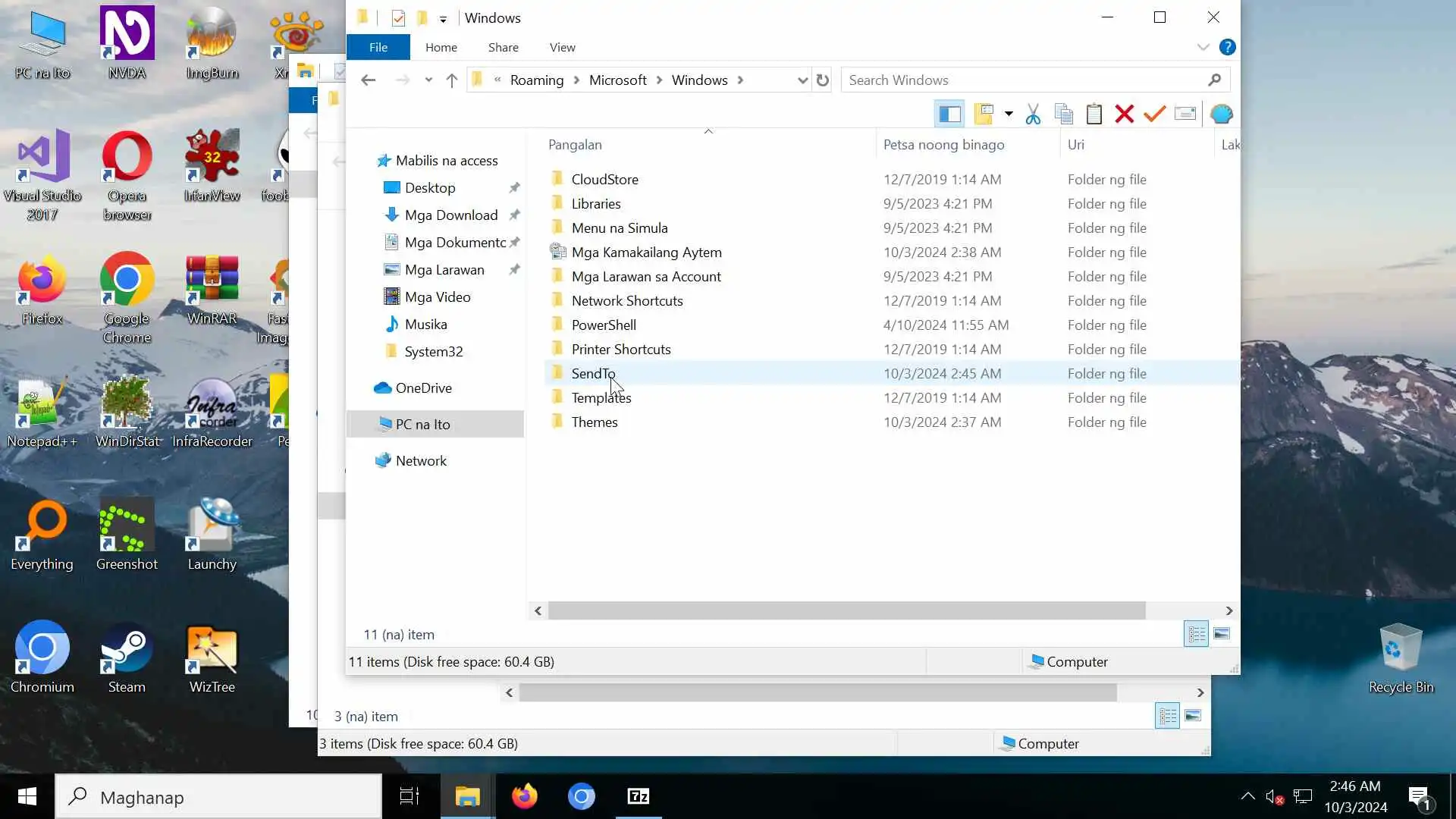This screenshot has height=819, width=1456.
Task: Click the Copy toolbar icon
Action: [1063, 115]
